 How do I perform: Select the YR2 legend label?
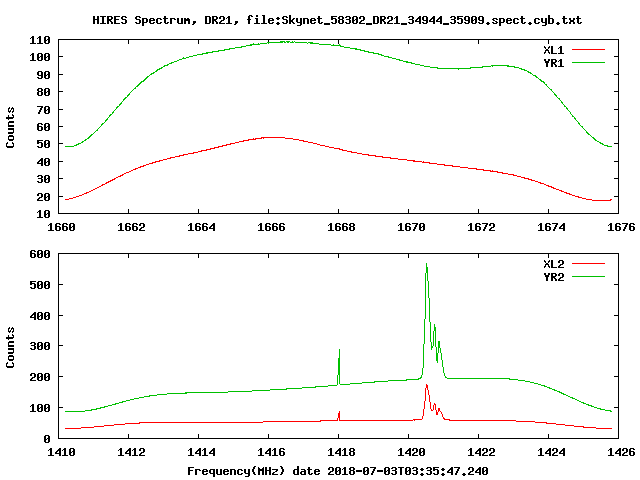tap(553, 277)
